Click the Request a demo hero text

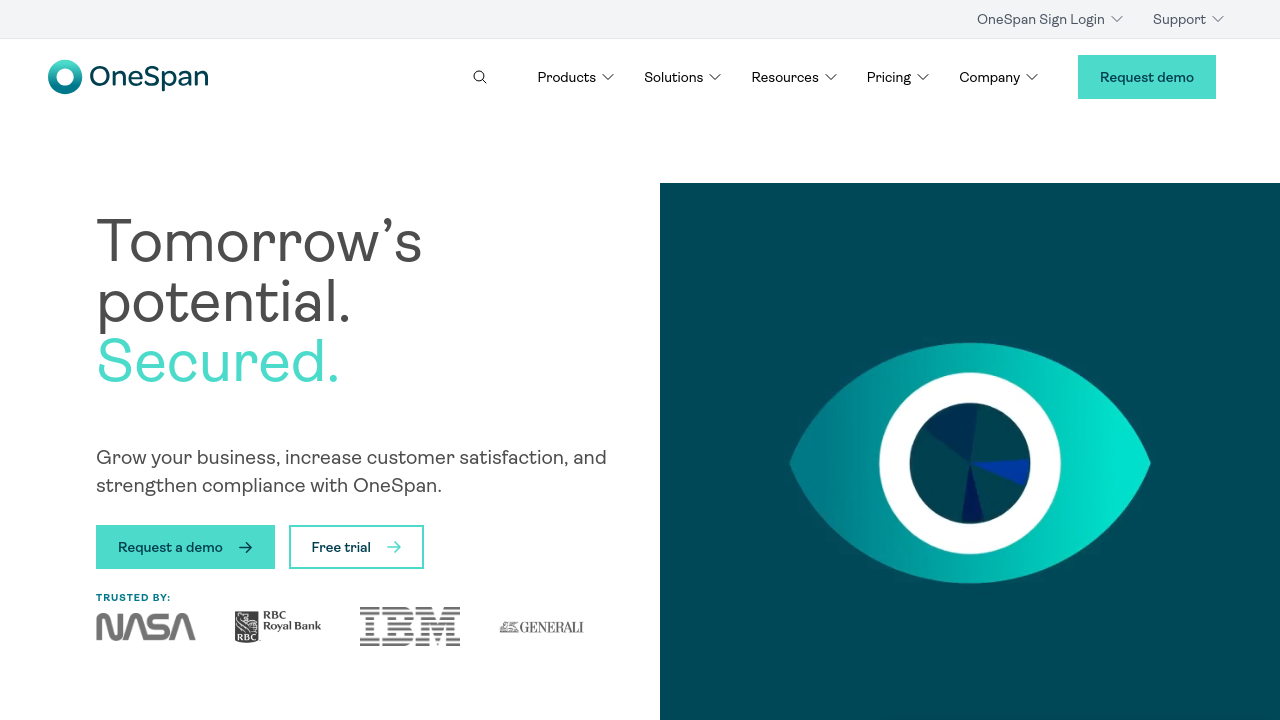click(x=170, y=547)
